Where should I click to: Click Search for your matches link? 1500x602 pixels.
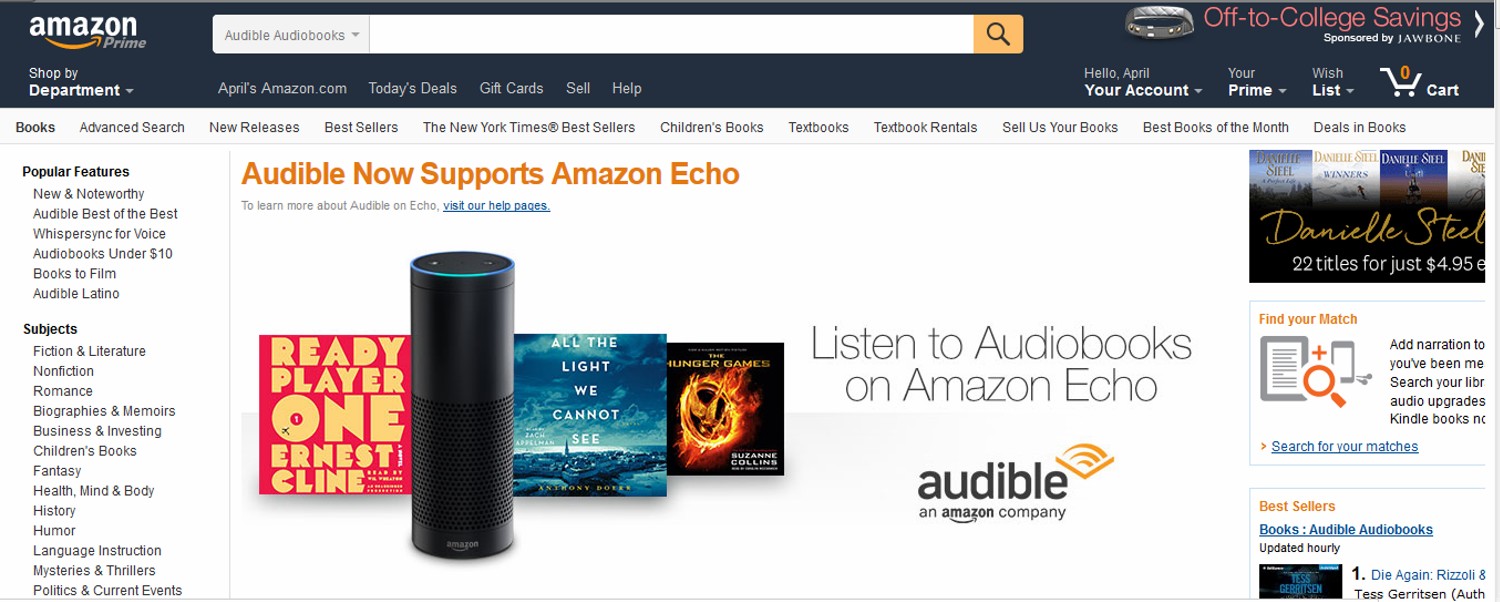tap(1344, 446)
